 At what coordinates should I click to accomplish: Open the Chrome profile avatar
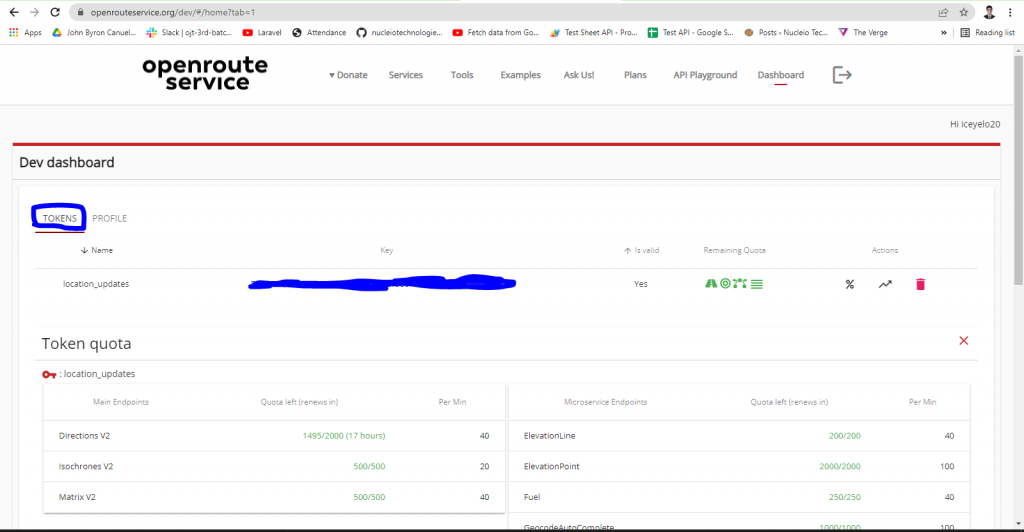pos(989,12)
